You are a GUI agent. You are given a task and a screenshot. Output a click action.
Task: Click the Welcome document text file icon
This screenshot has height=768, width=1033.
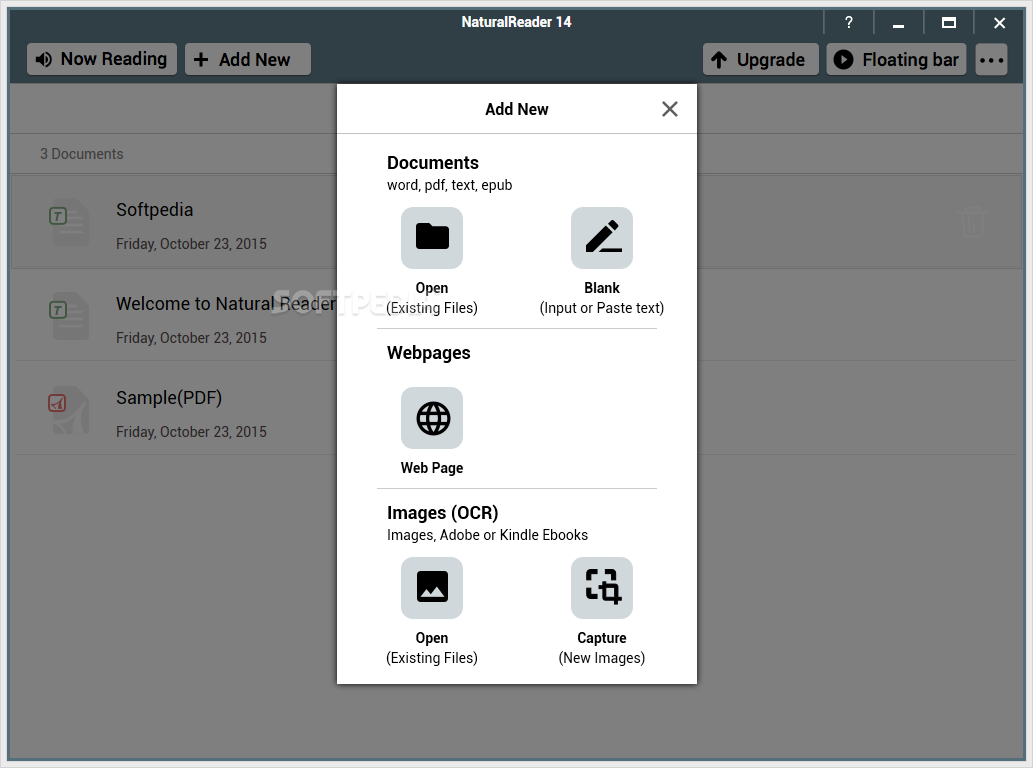click(x=69, y=315)
